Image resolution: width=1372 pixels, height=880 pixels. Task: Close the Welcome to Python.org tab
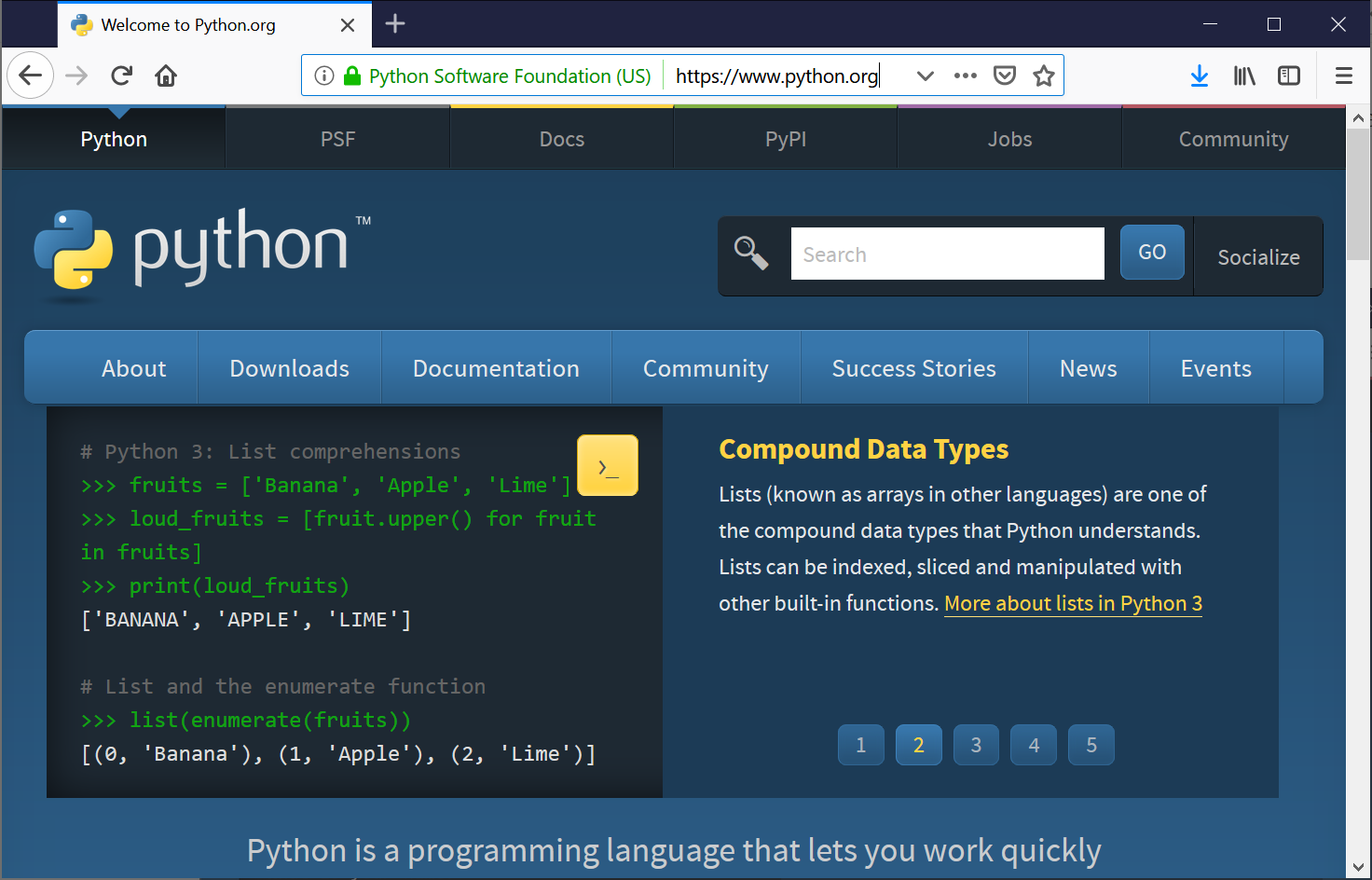tap(348, 25)
